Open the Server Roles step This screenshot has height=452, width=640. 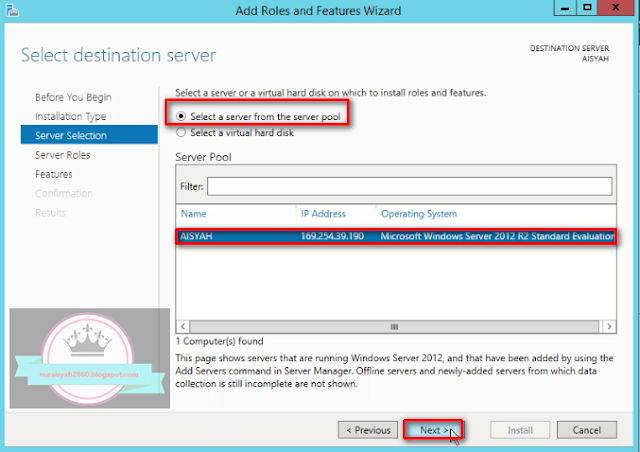tap(62, 155)
